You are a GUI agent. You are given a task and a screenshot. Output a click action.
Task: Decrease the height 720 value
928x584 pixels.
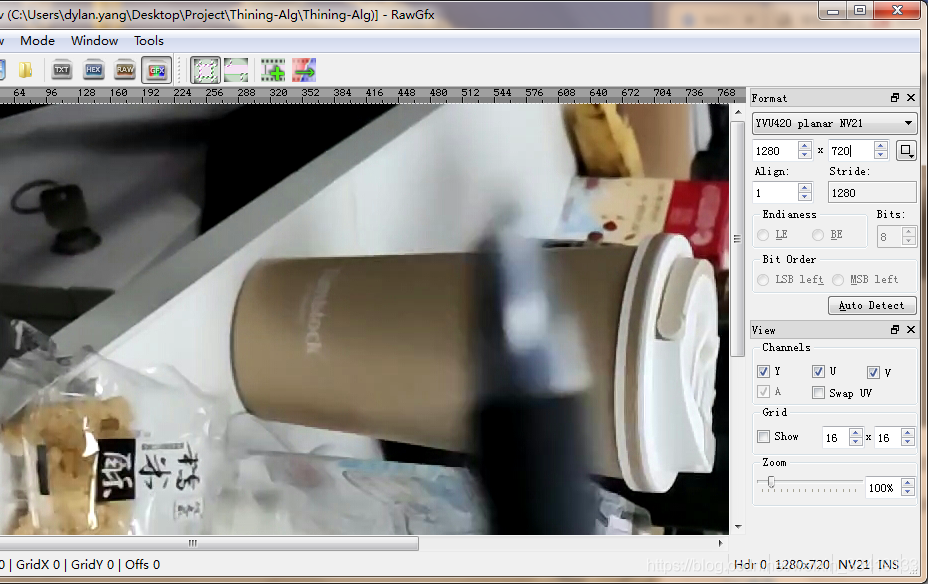tap(881, 155)
